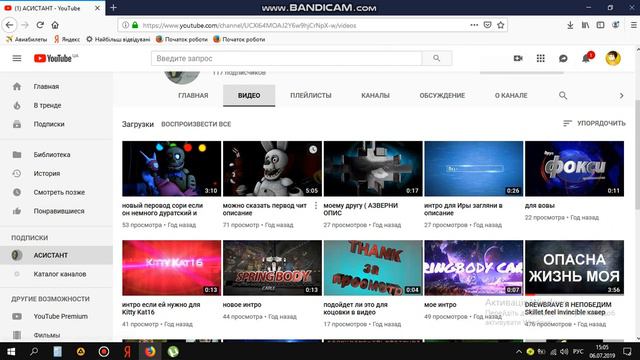Open video title 'новое интро'
The width and height of the screenshot is (640, 360).
pos(242,305)
